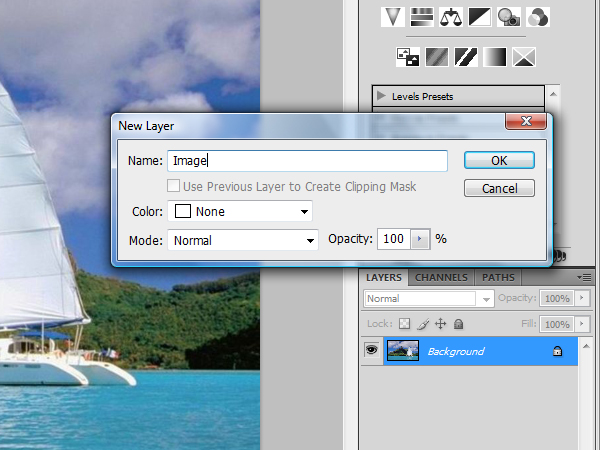Click the lock image pixels brush icon
The height and width of the screenshot is (450, 600).
[x=423, y=324]
